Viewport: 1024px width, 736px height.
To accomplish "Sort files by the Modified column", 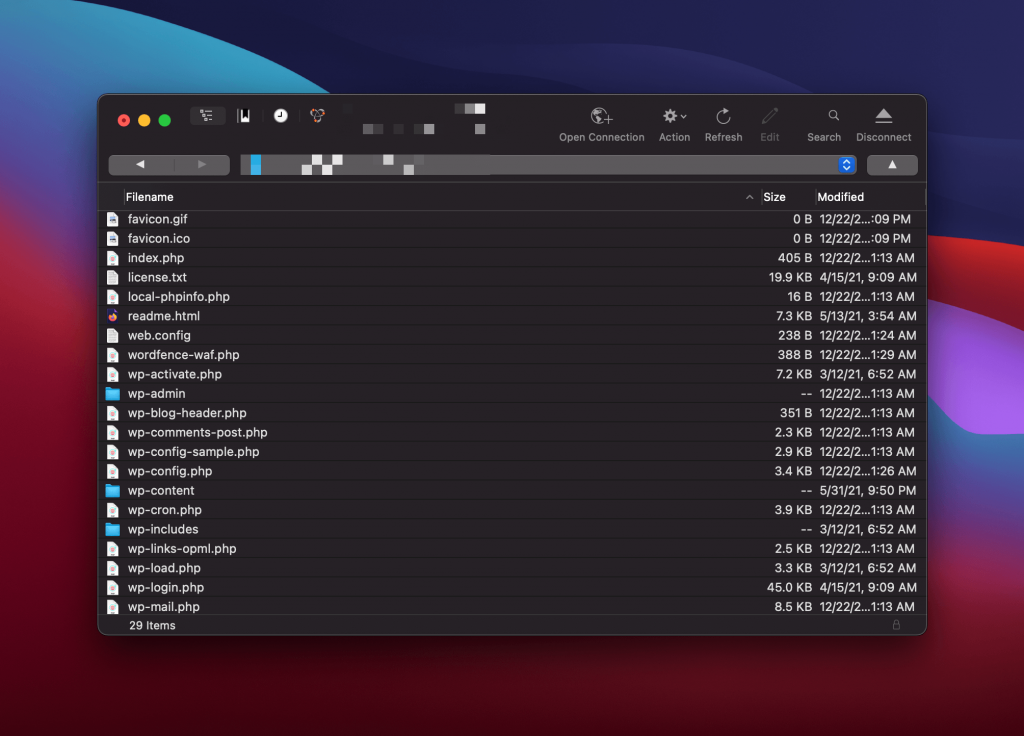I will pos(840,197).
